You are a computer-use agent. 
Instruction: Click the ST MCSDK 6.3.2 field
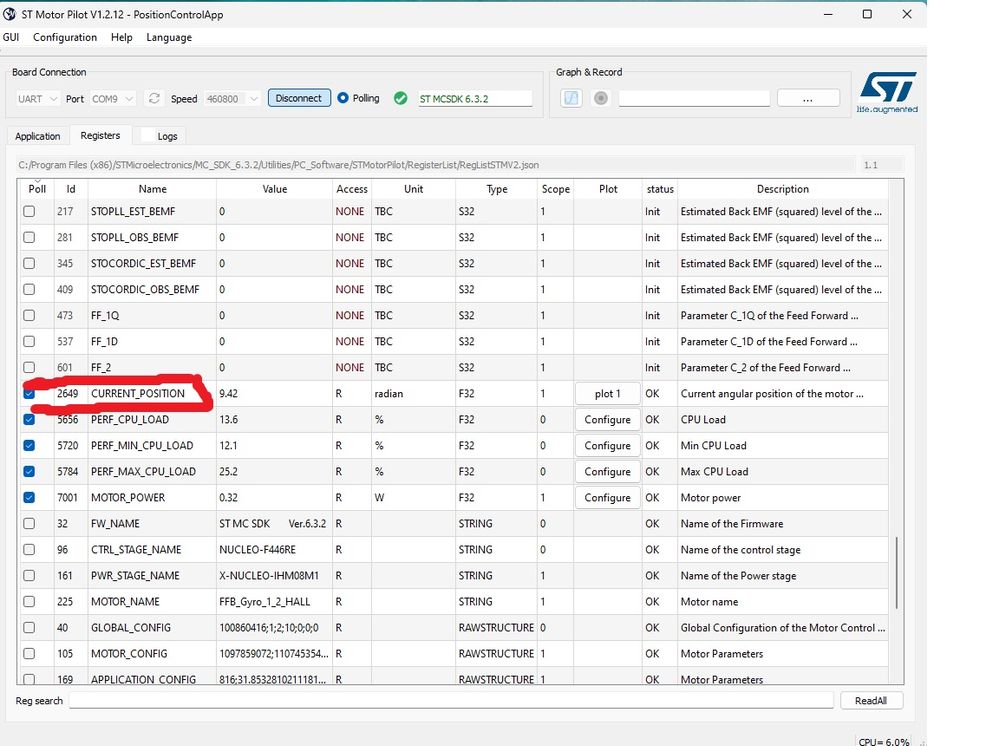click(475, 99)
